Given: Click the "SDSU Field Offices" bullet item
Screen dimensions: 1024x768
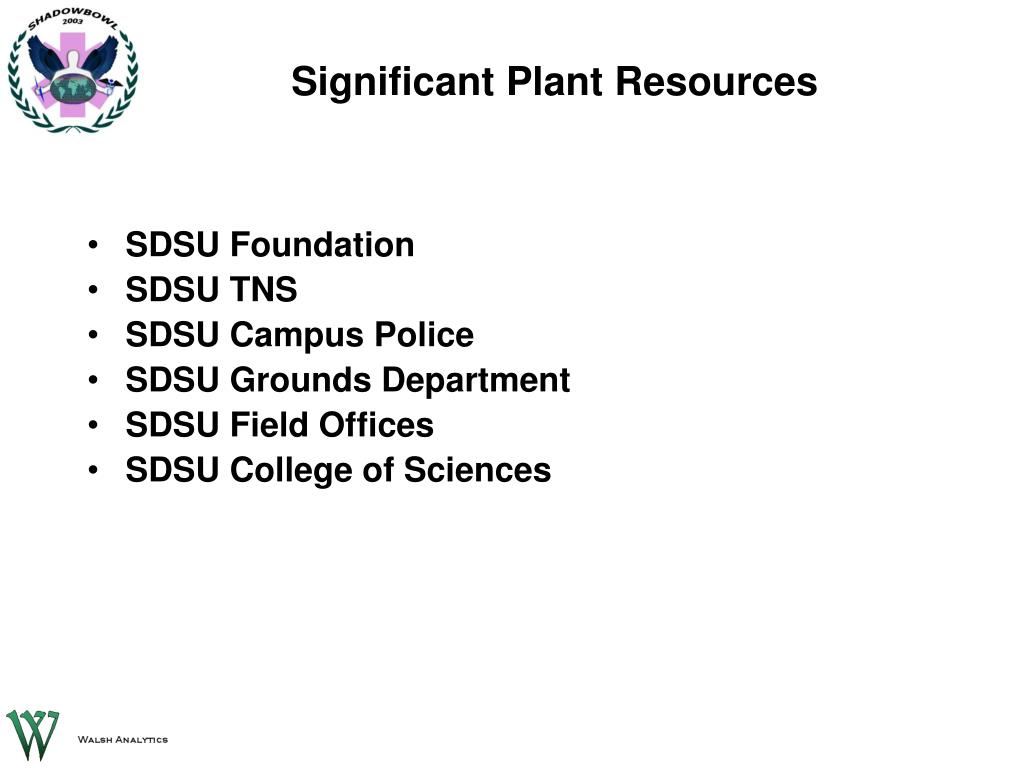Looking at the screenshot, I should (x=280, y=424).
